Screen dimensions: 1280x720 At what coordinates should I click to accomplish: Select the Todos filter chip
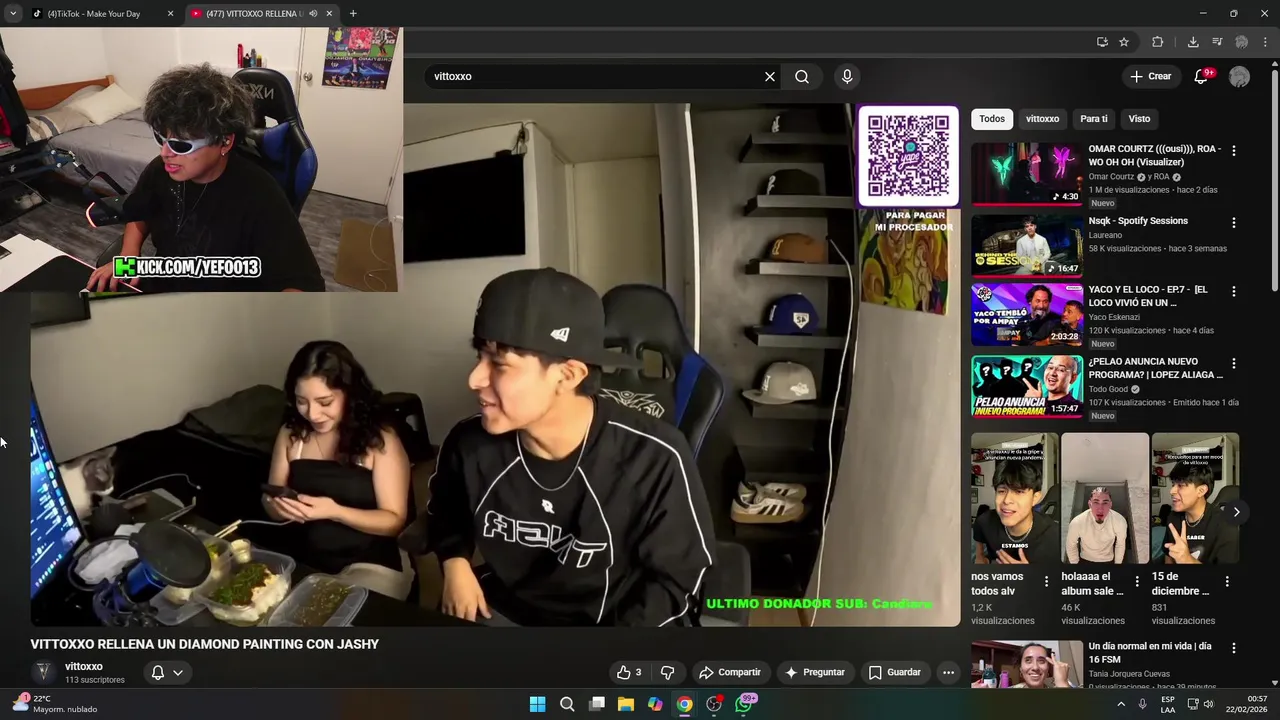(992, 118)
